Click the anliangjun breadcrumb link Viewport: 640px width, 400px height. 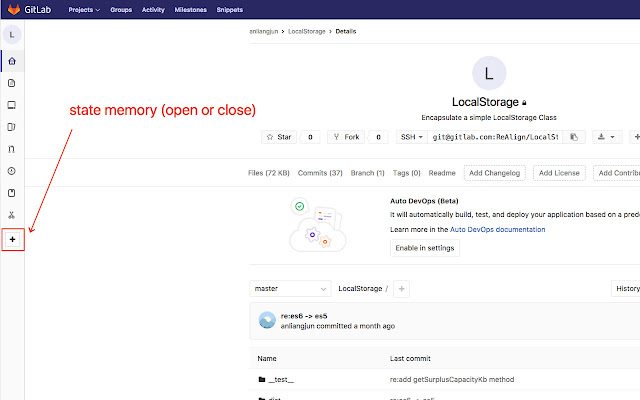pos(264,31)
